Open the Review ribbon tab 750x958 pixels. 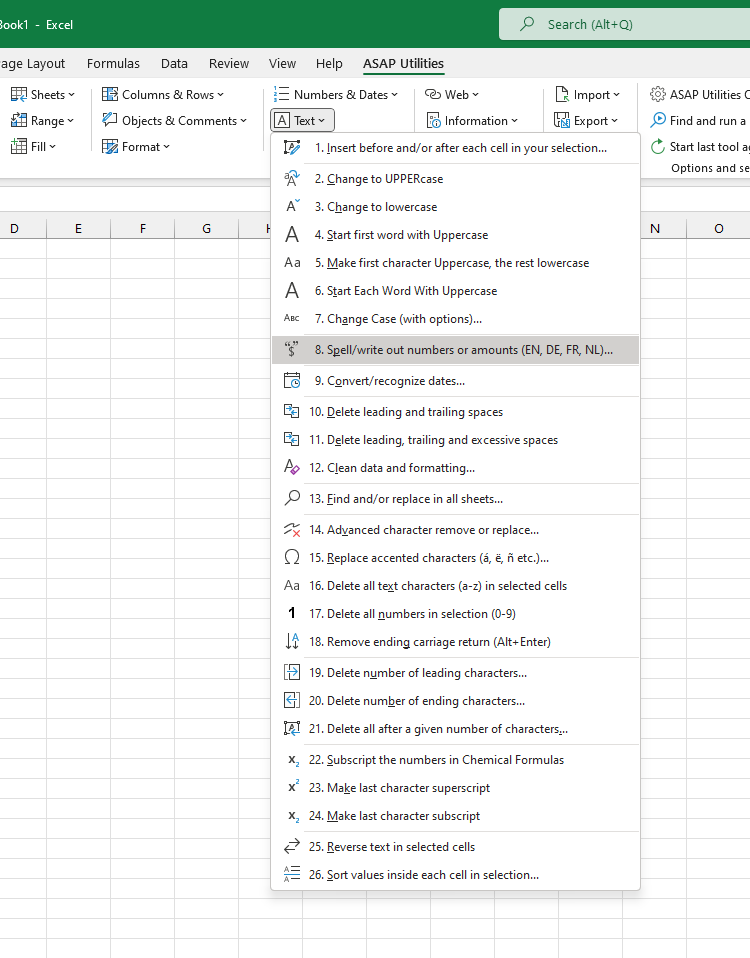[x=229, y=64]
